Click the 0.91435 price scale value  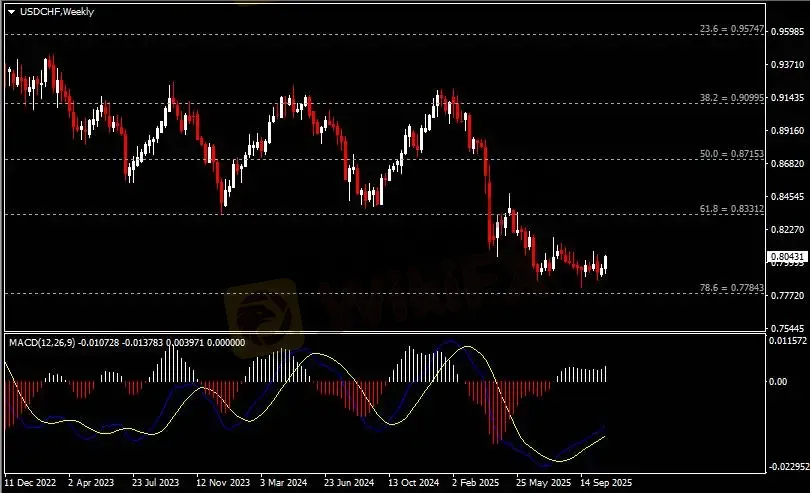coord(787,98)
